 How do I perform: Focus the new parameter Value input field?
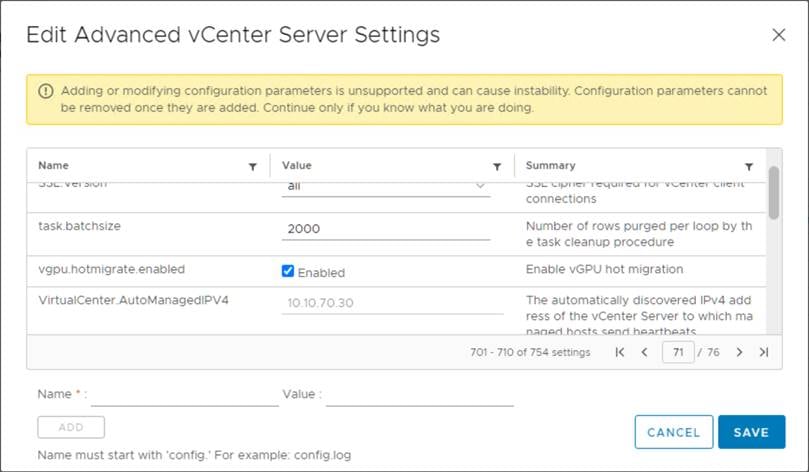(x=419, y=395)
